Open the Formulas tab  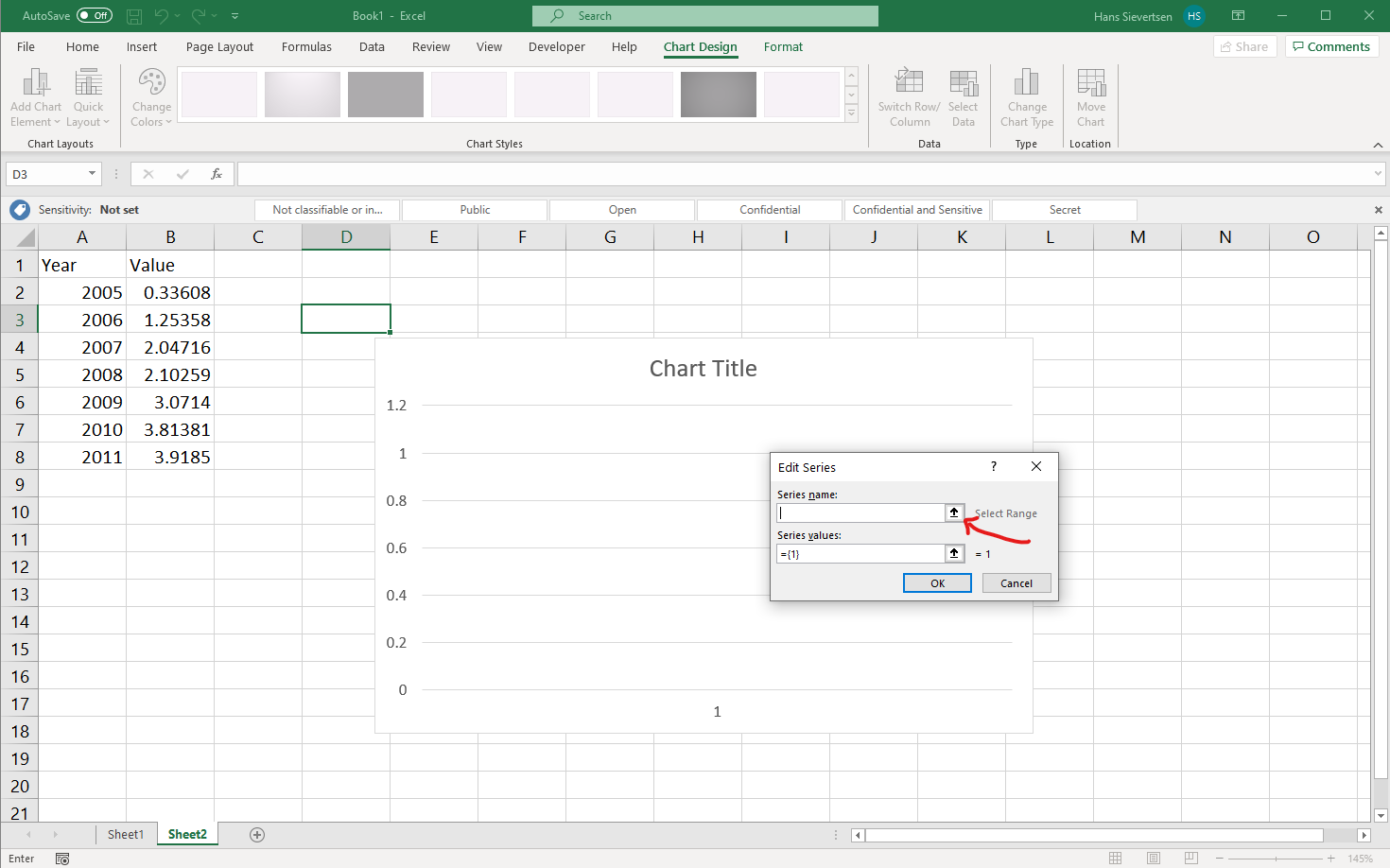[306, 46]
